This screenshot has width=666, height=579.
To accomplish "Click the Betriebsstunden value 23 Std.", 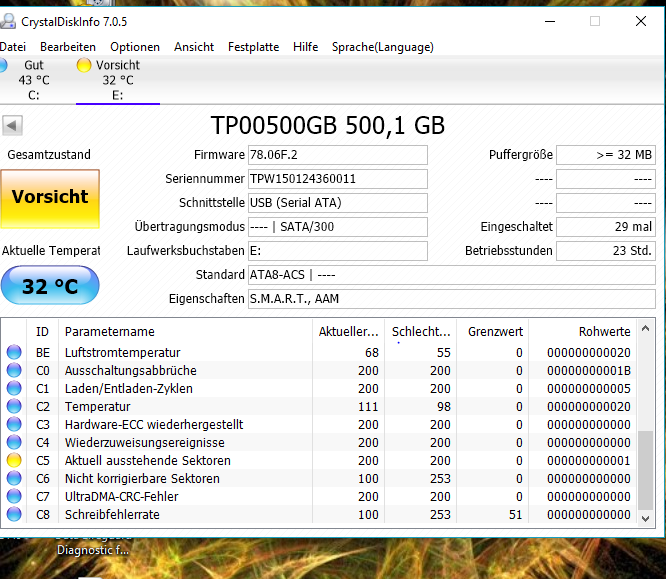I will tap(606, 251).
